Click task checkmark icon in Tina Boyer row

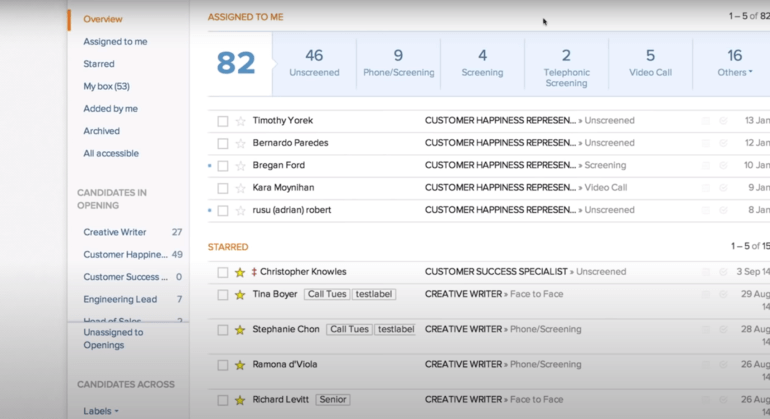point(723,294)
